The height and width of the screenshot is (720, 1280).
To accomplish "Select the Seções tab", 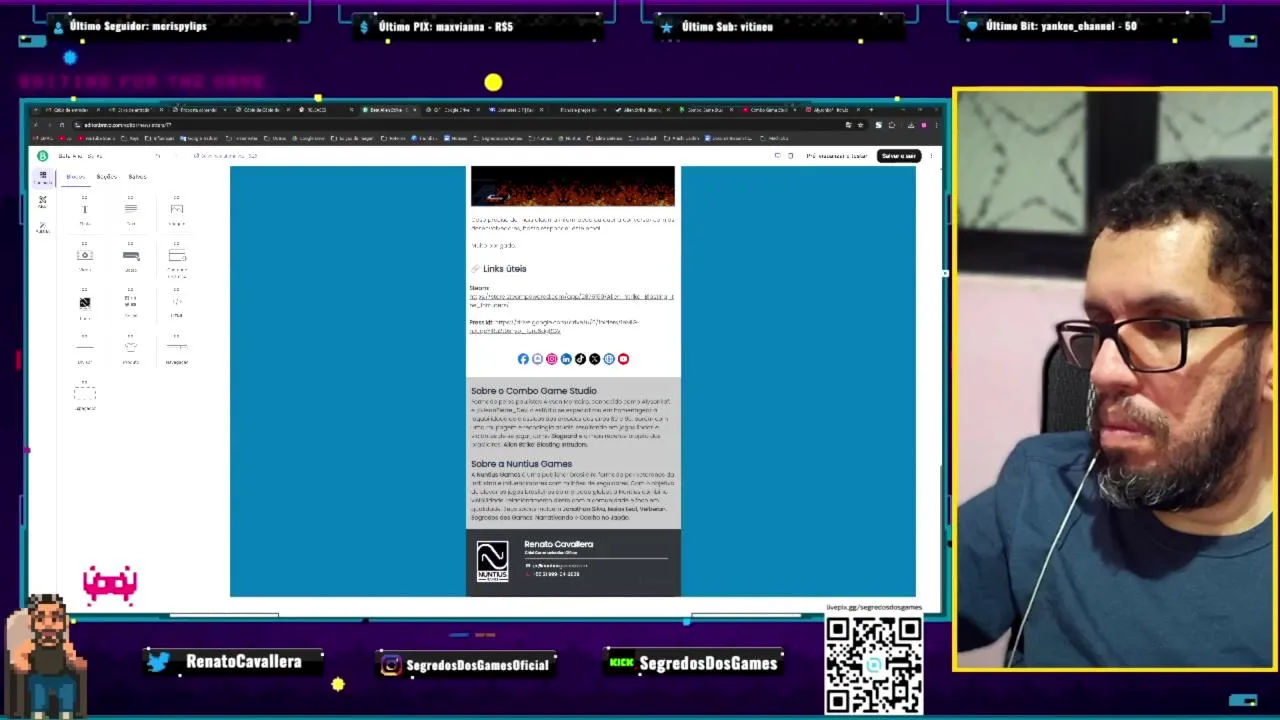I will 106,177.
